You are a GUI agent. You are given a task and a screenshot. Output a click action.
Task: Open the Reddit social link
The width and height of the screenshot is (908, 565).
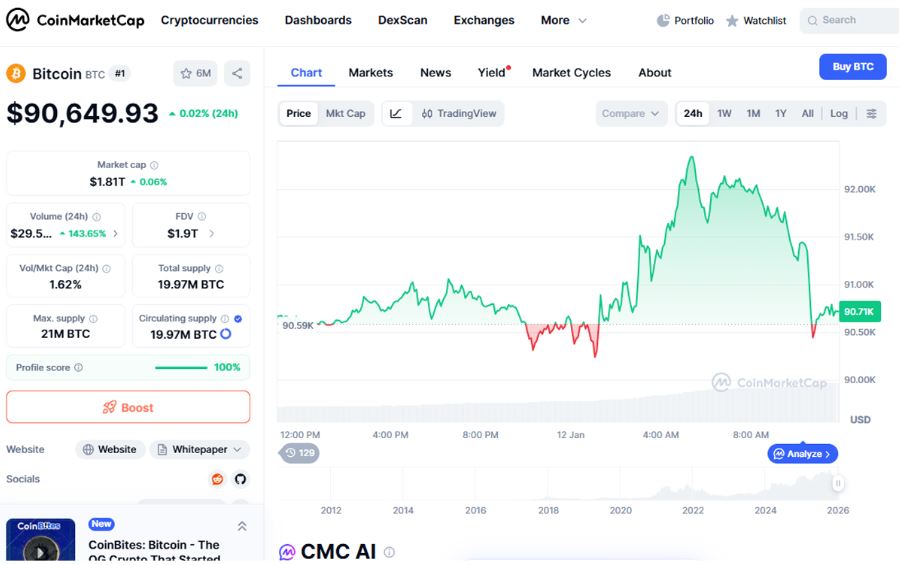pyautogui.click(x=217, y=479)
